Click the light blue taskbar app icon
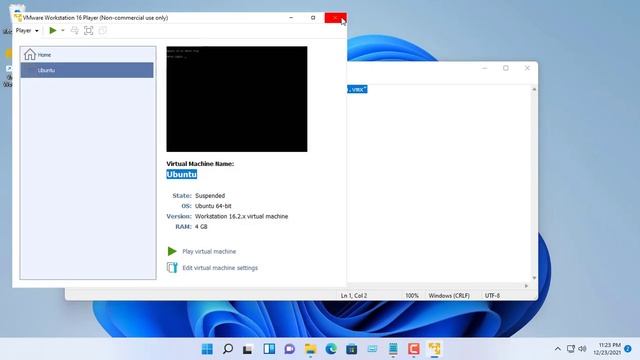 click(x=372, y=349)
